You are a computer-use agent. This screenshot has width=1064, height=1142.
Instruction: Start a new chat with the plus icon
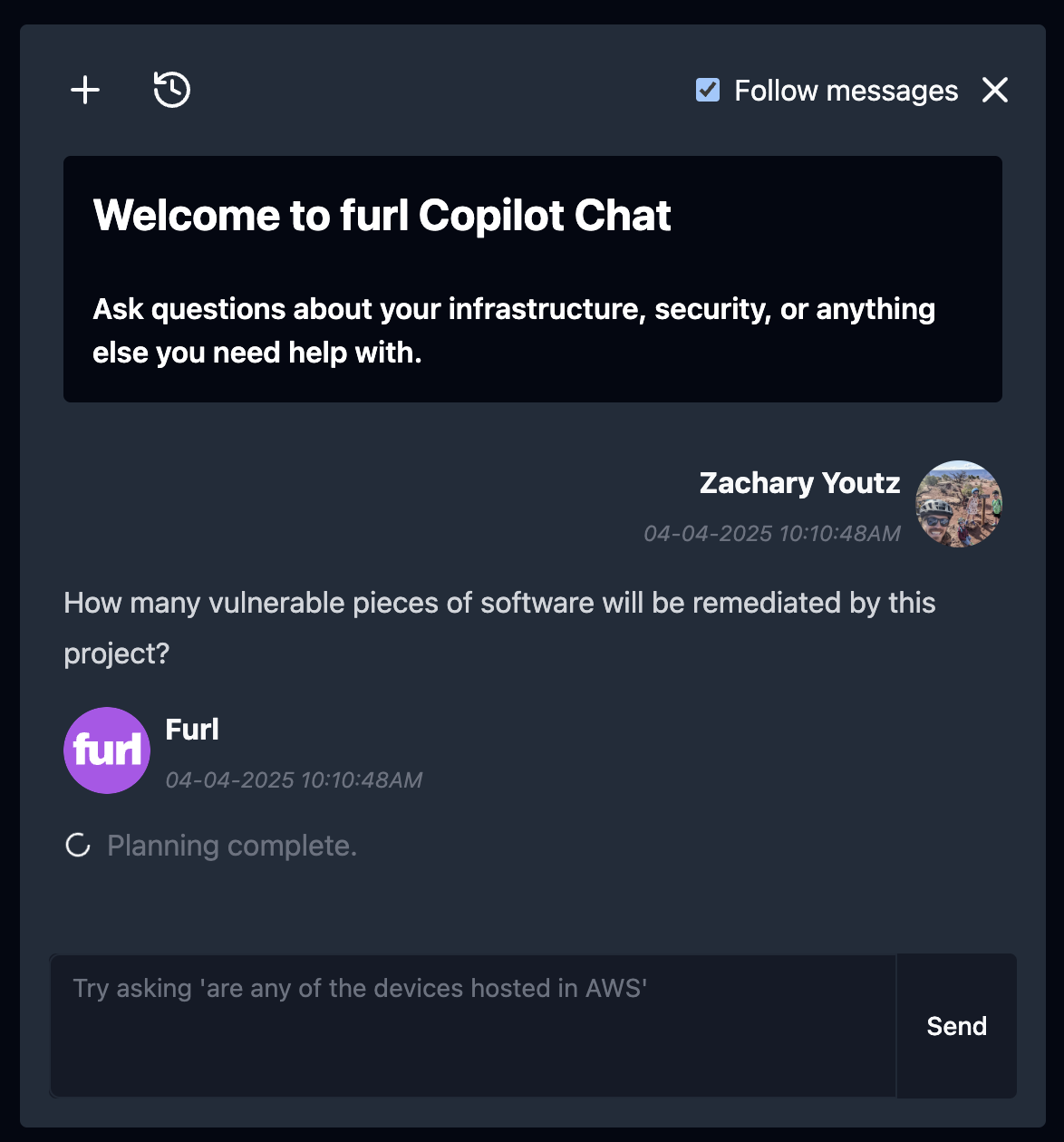tap(86, 90)
